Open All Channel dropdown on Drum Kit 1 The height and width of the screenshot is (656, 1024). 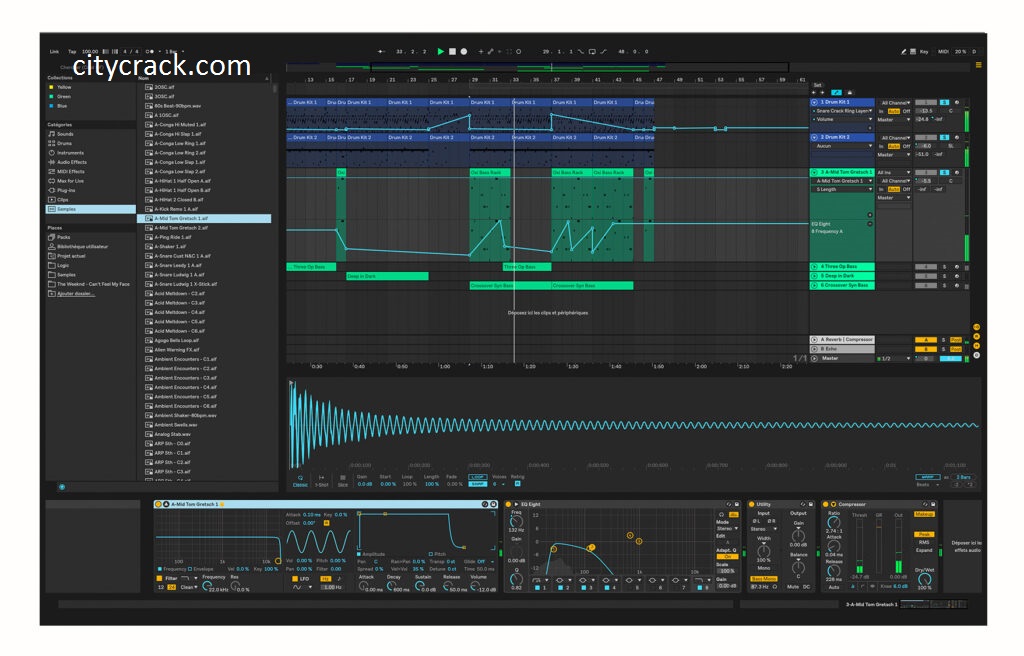click(895, 103)
